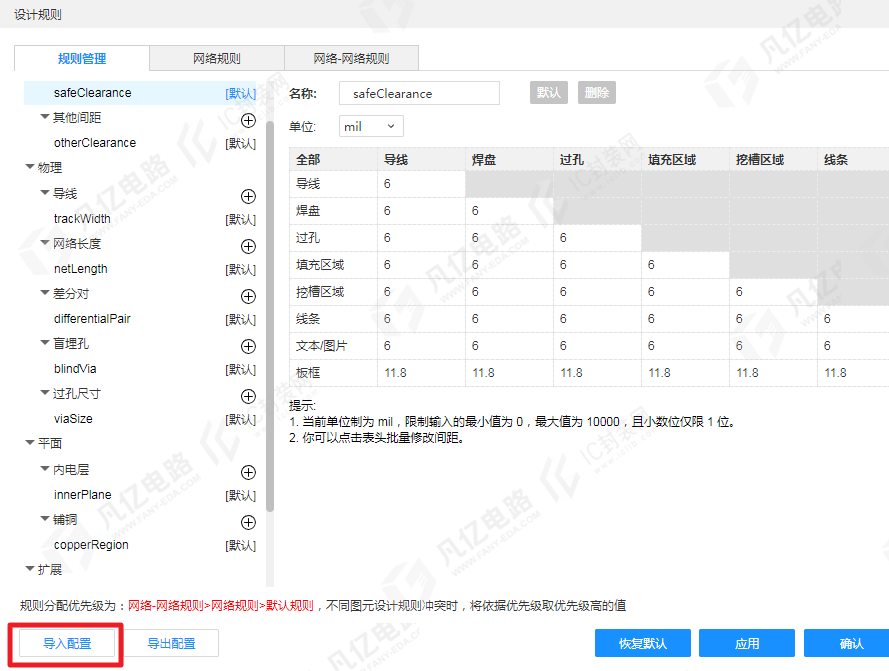Switch to the 规则管理 tab
The width and height of the screenshot is (889, 671).
[82, 58]
